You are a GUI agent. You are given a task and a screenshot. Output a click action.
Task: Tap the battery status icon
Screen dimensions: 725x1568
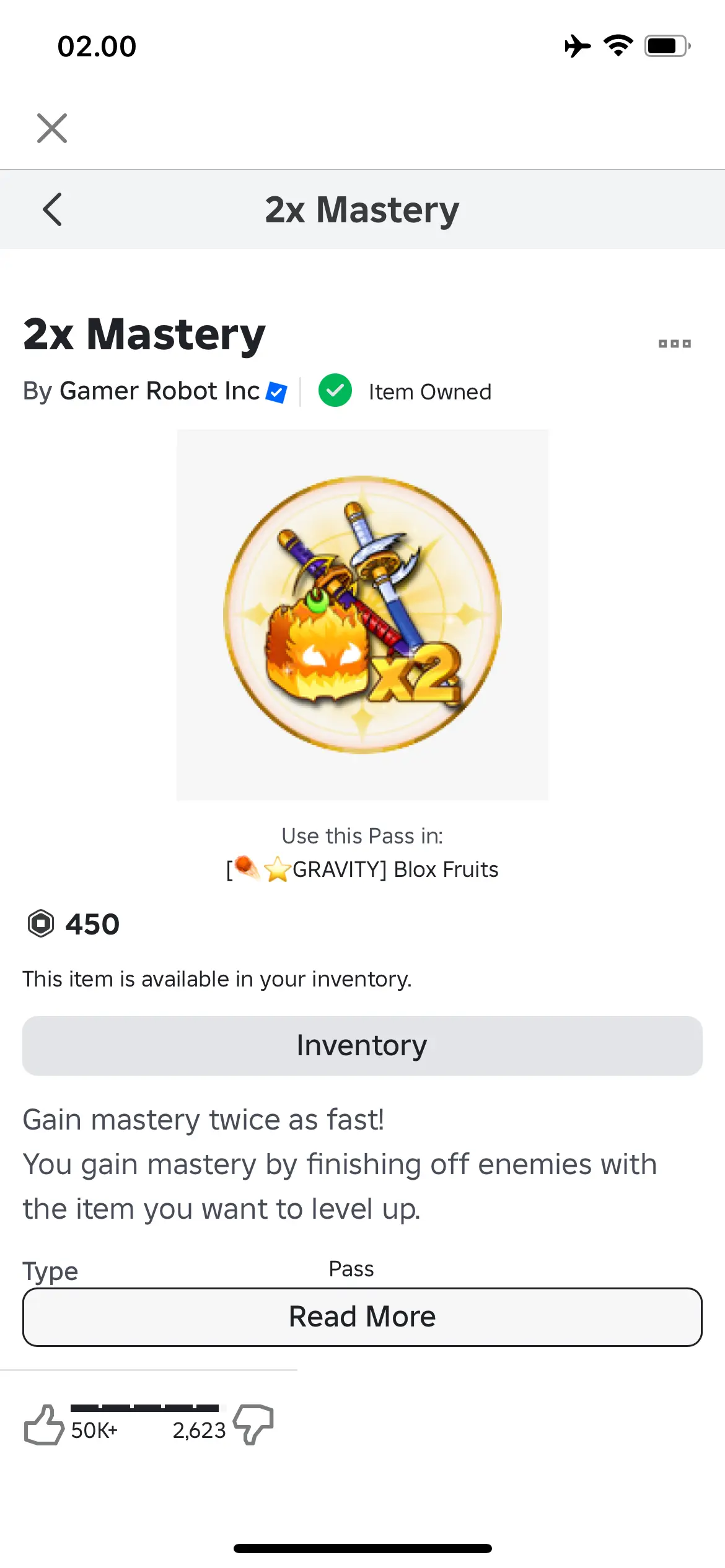[667, 46]
